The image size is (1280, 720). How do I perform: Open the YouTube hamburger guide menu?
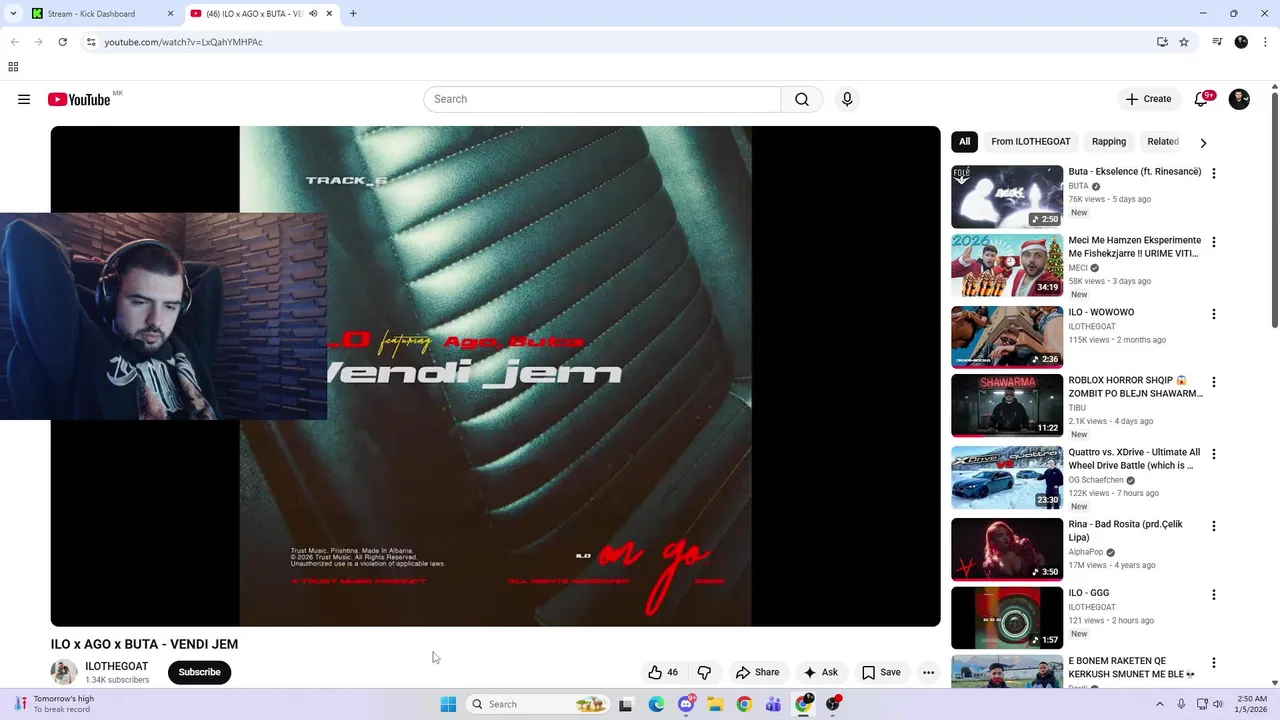pos(24,99)
